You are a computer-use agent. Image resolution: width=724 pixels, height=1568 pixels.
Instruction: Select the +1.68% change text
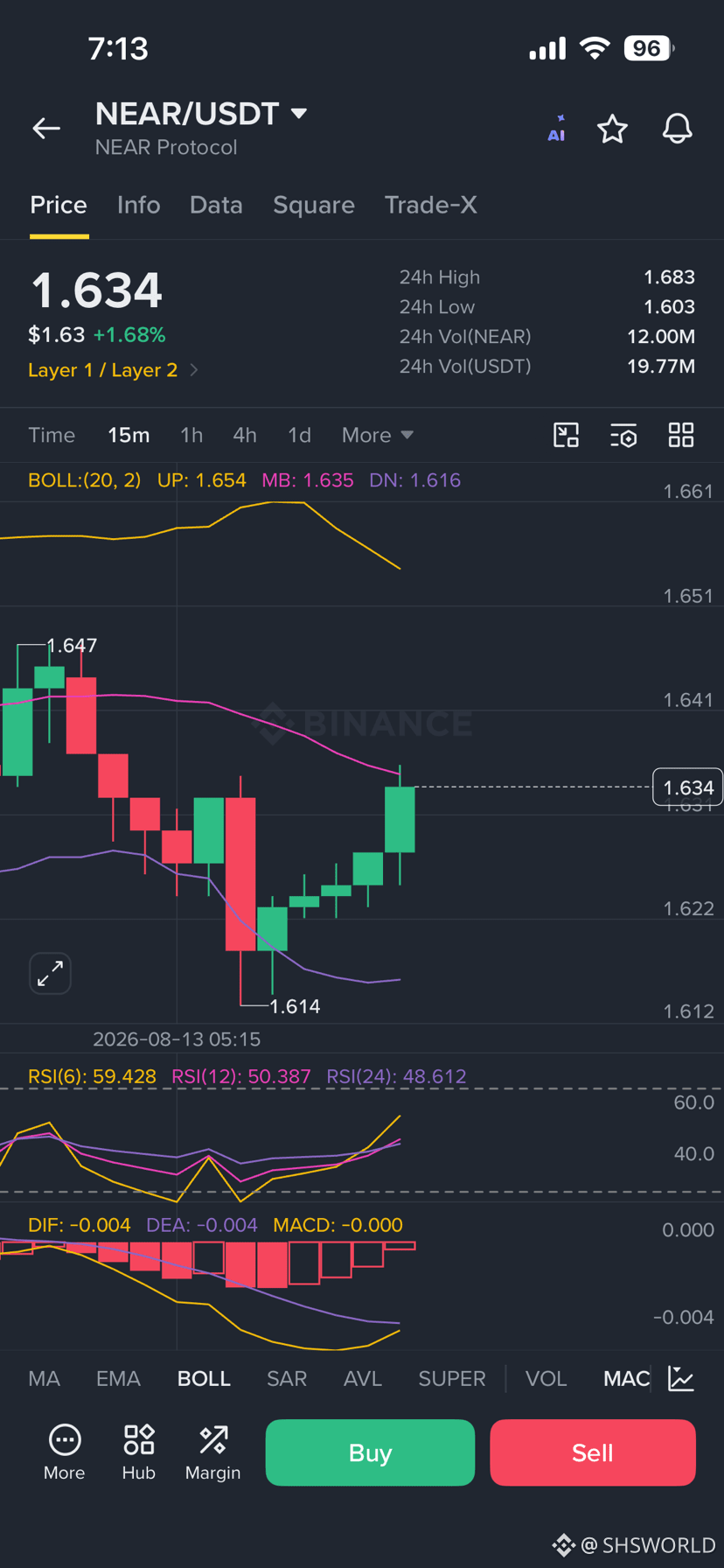(x=129, y=335)
